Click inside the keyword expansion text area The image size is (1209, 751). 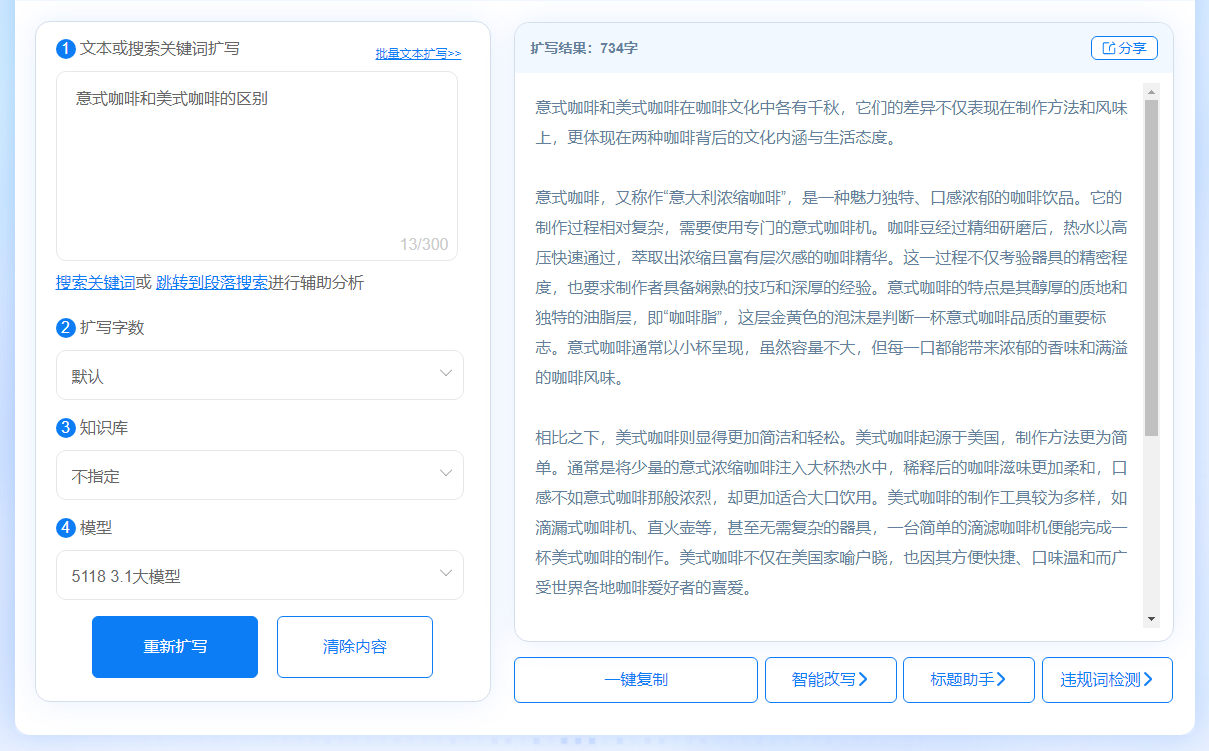(256, 165)
